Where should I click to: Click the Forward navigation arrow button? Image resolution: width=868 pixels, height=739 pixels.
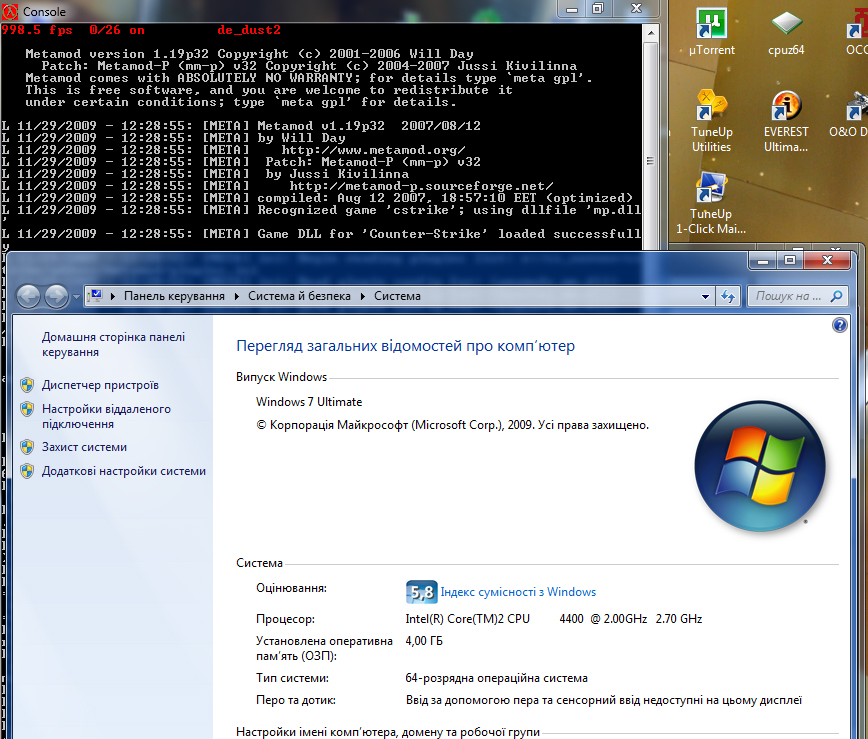pos(56,296)
